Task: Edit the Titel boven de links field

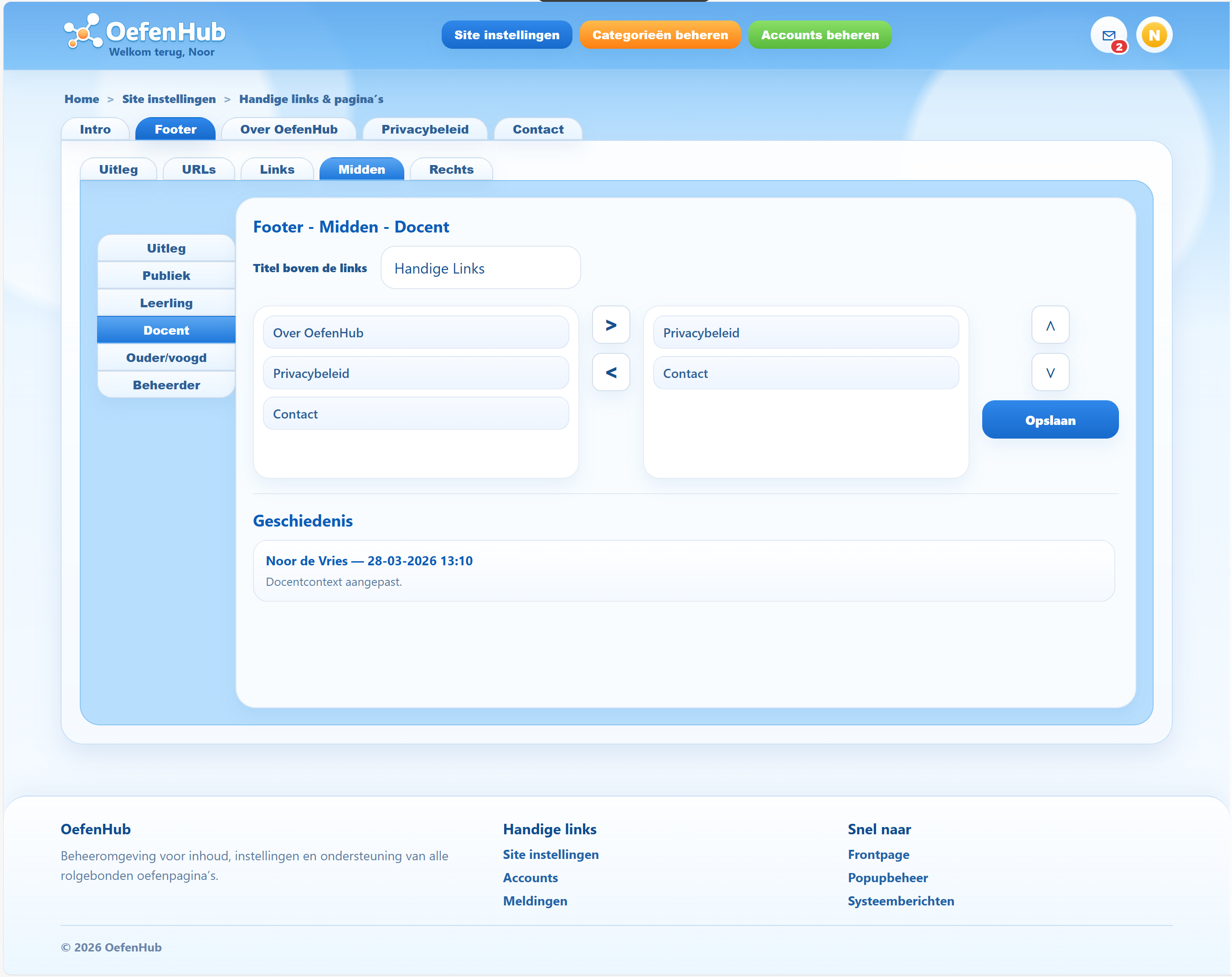Action: (x=480, y=268)
